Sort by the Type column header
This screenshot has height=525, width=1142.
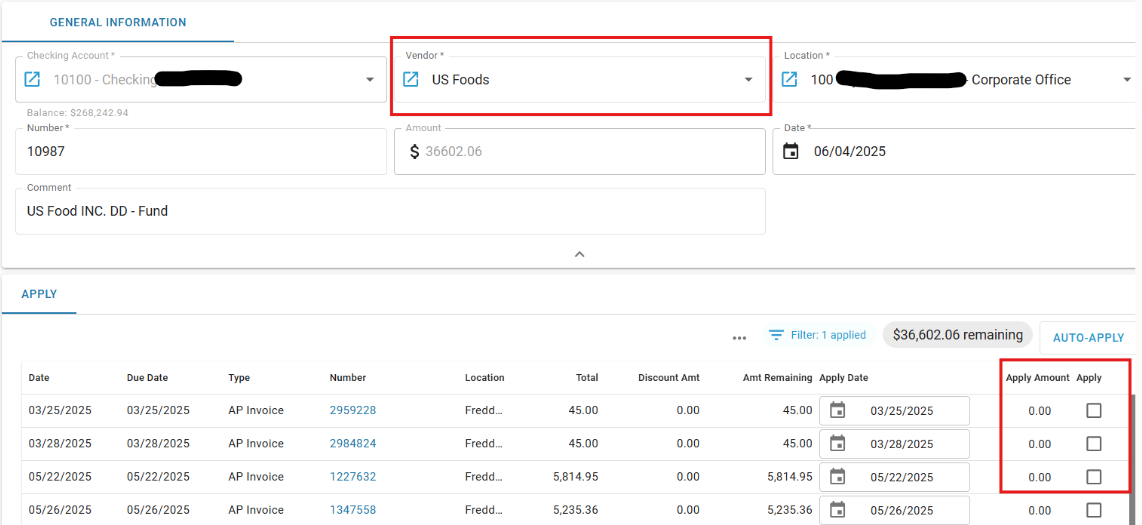[x=240, y=378]
